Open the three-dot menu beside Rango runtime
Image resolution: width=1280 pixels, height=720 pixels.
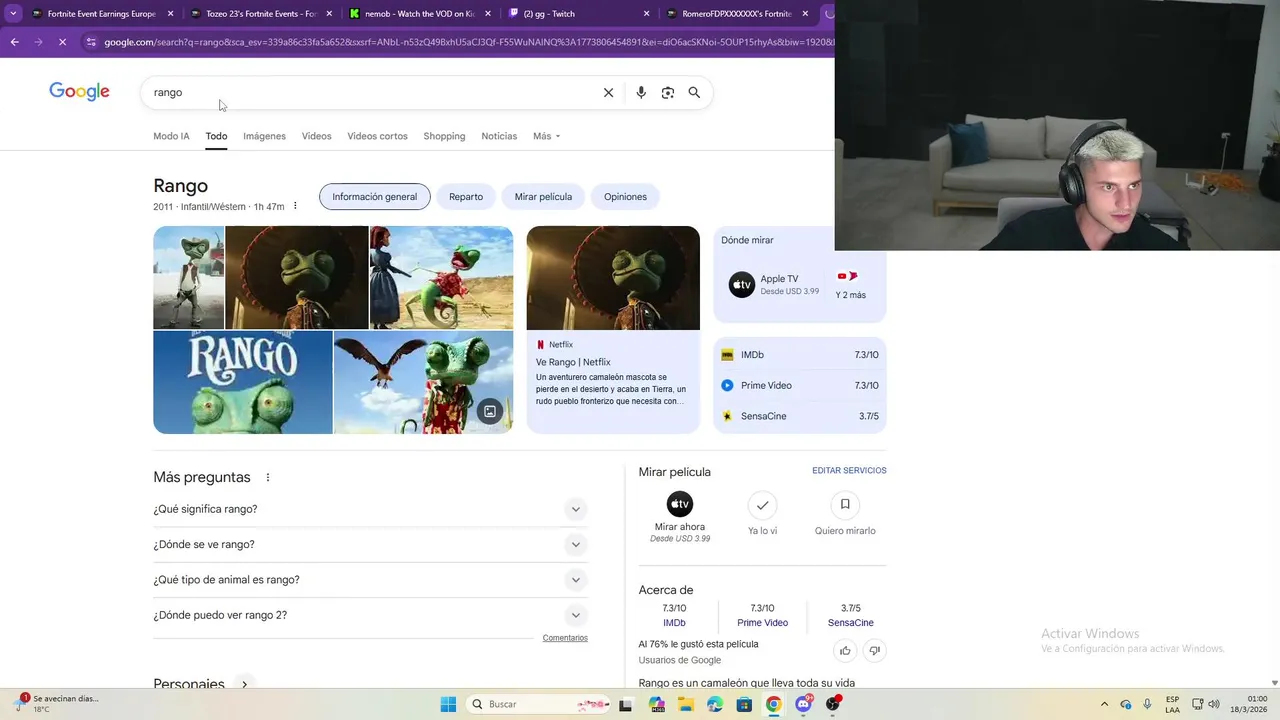coord(295,206)
